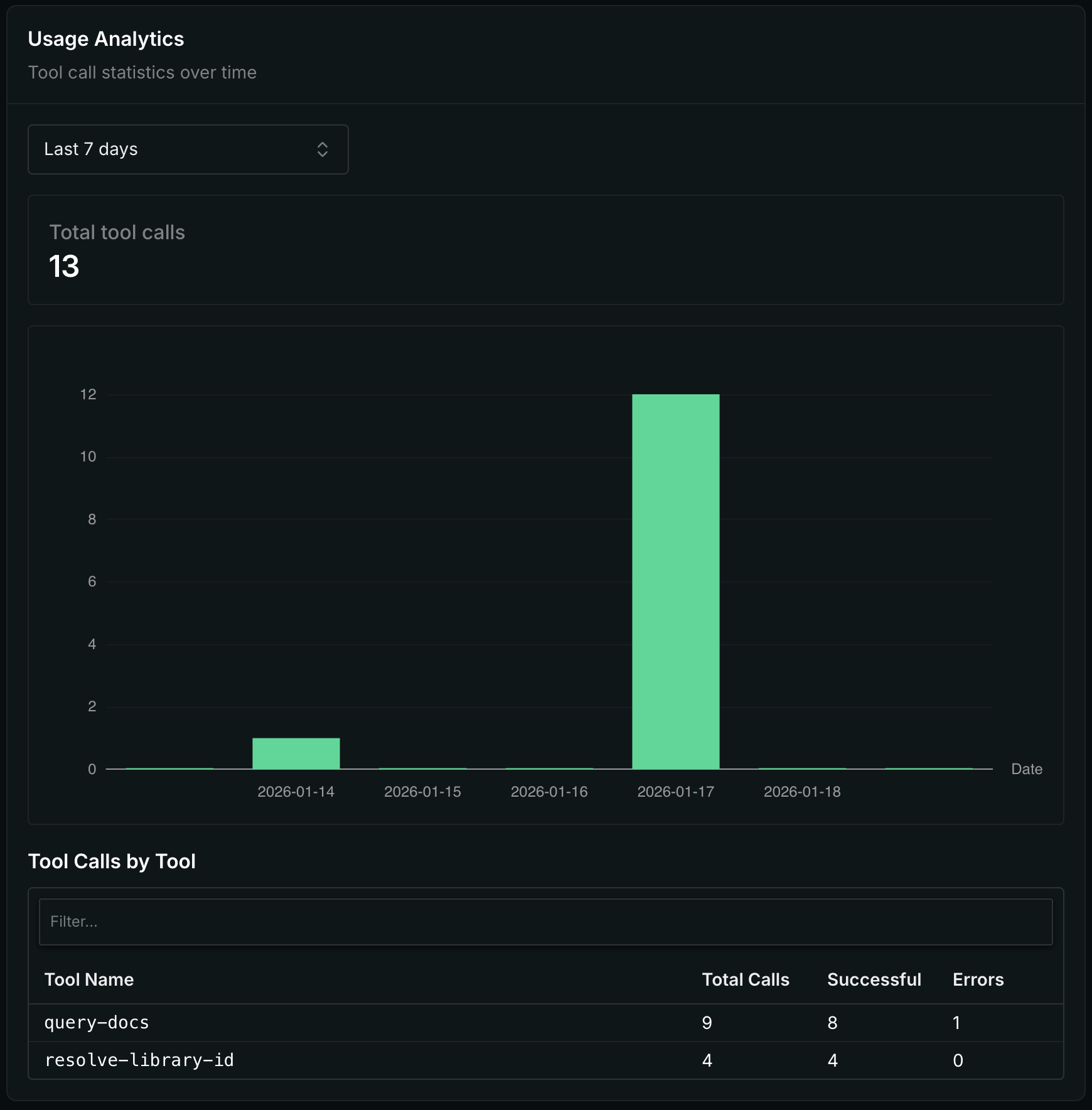Viewport: 1092px width, 1110px height.
Task: Click the 2026-01-16 date axis label
Action: tap(549, 792)
